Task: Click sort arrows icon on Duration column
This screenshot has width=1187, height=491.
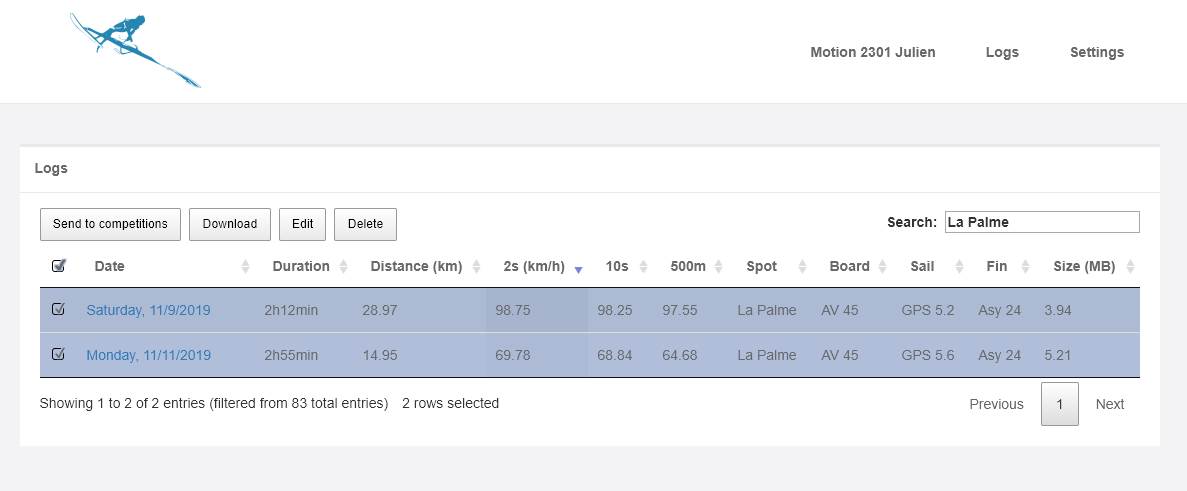Action: click(344, 267)
